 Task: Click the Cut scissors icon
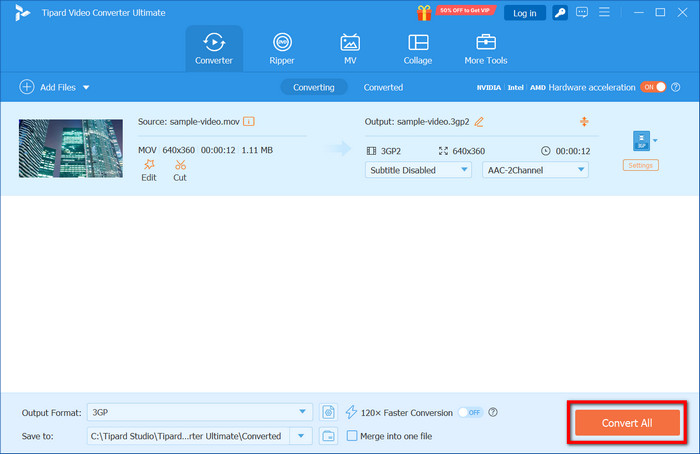(x=180, y=165)
